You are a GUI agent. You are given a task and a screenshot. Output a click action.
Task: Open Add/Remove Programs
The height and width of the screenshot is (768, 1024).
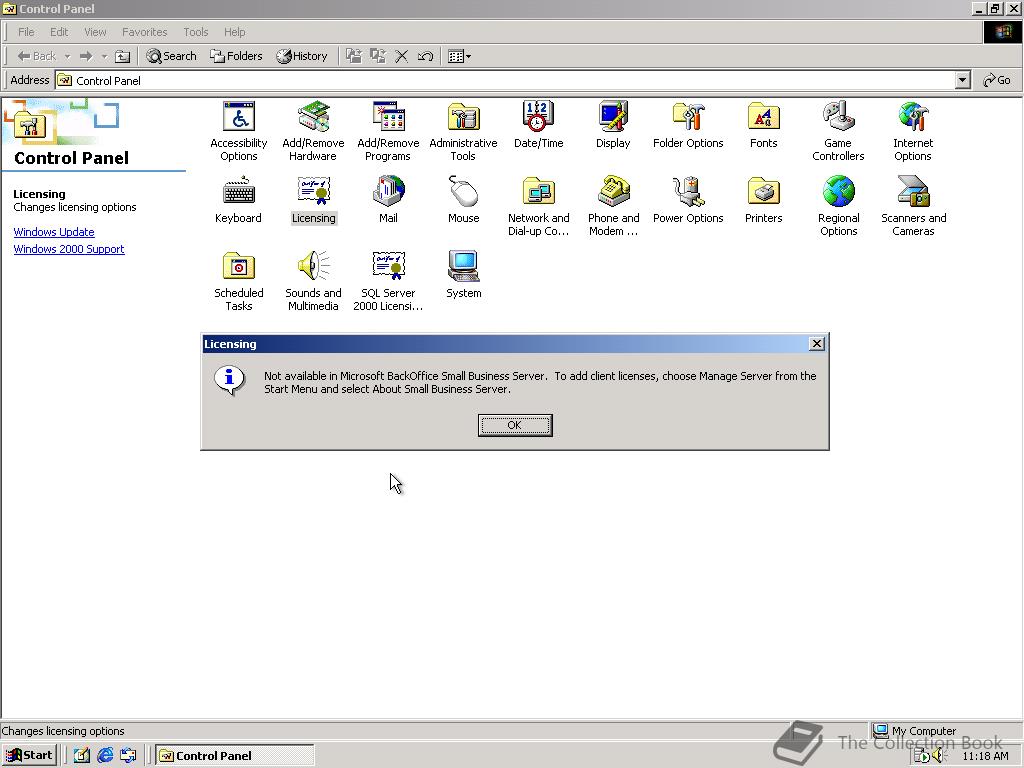point(388,131)
